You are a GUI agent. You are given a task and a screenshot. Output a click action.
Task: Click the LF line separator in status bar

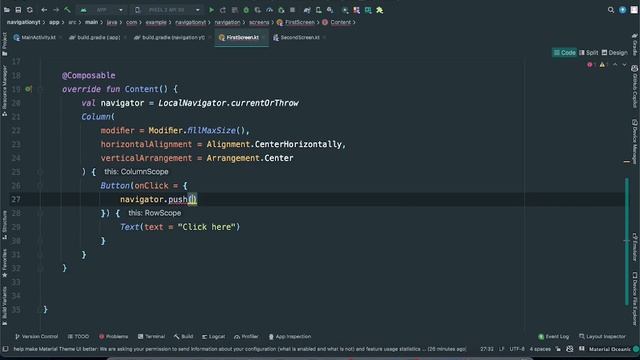click(502, 349)
